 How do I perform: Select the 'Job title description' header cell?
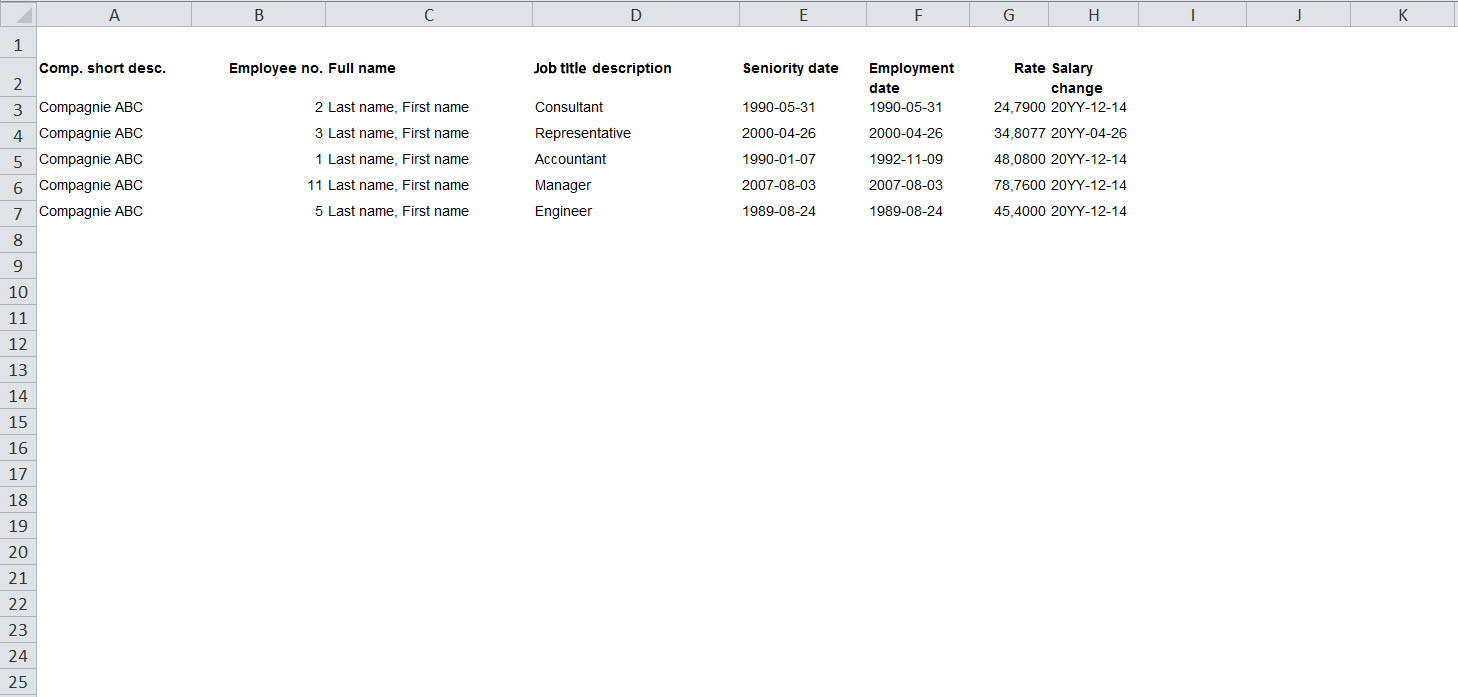tap(603, 69)
